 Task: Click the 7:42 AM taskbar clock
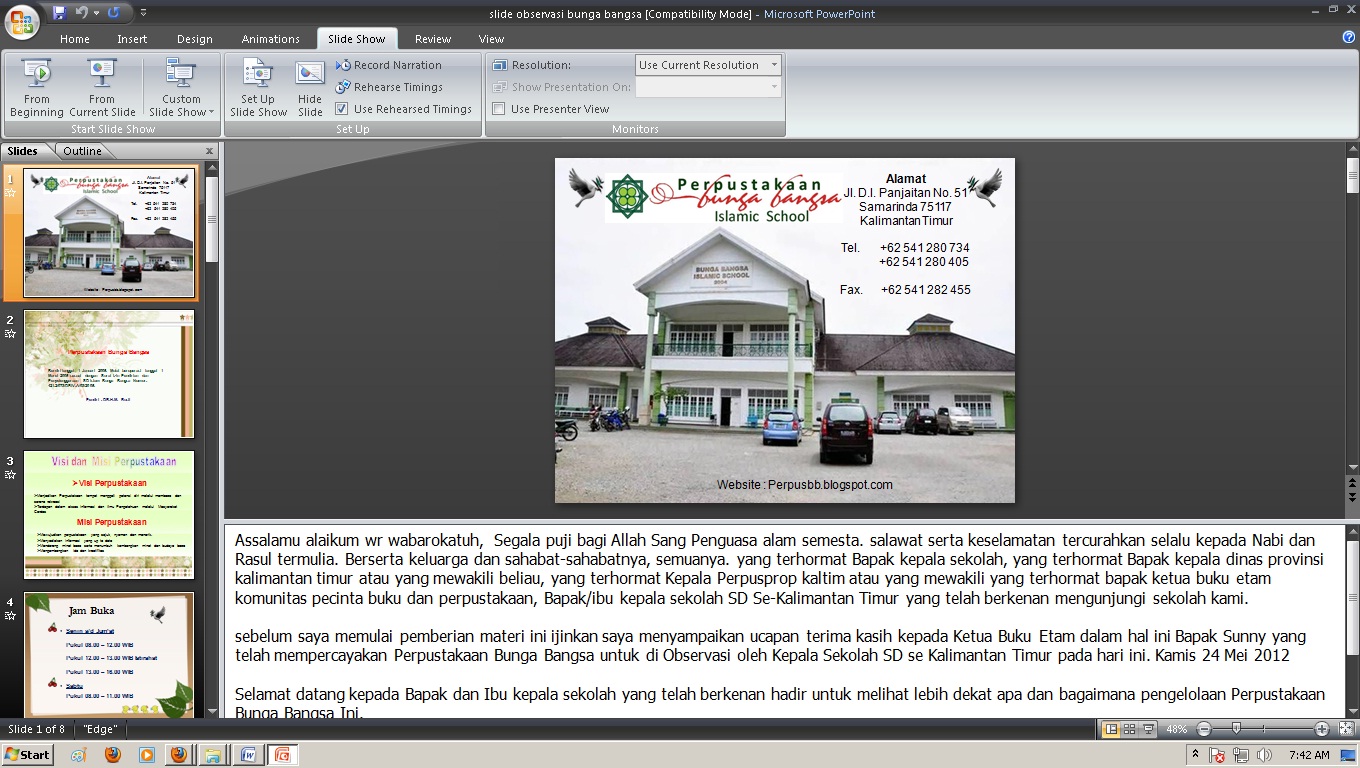pyautogui.click(x=1309, y=755)
